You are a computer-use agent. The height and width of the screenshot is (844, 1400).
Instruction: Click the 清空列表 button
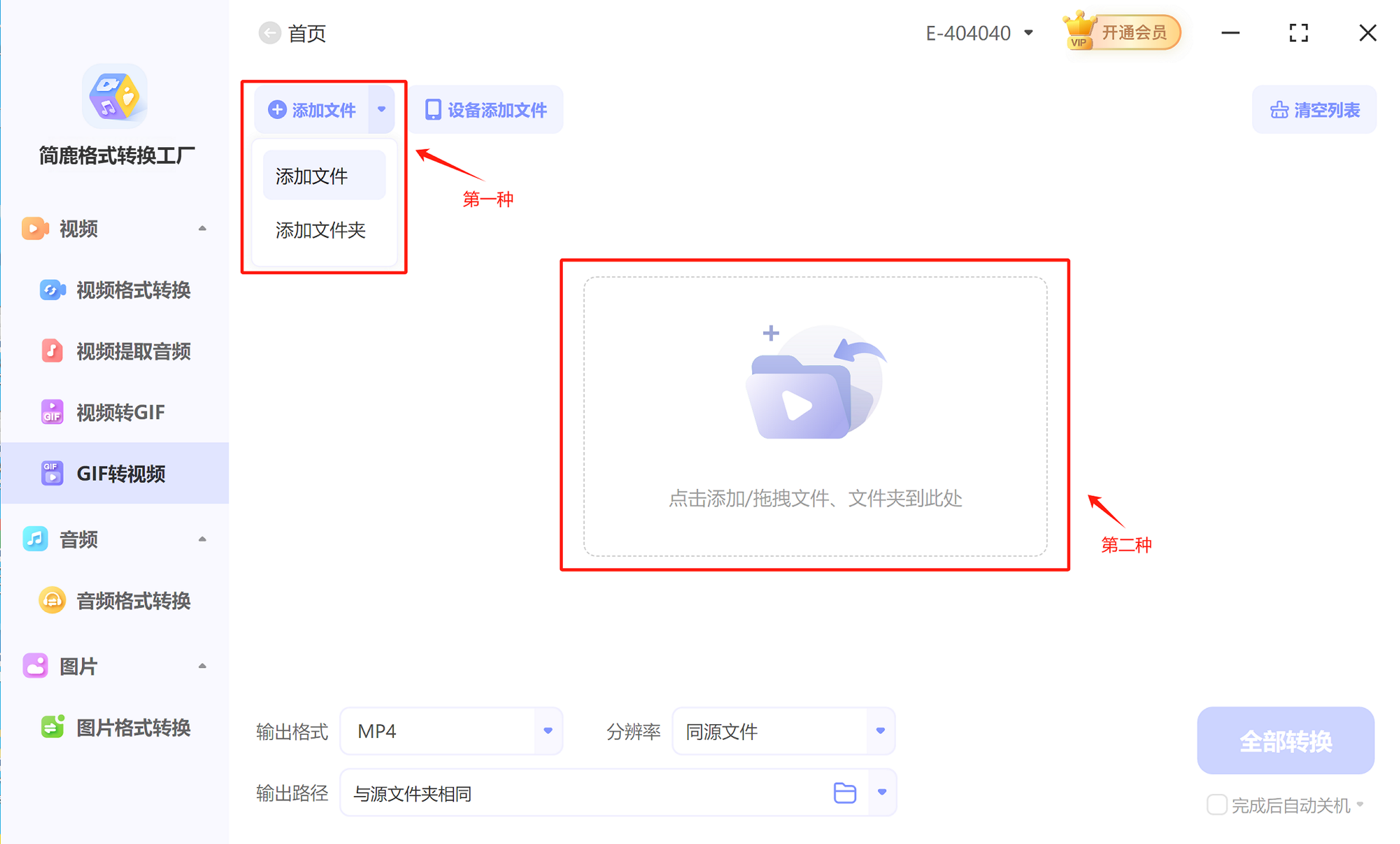coord(1314,110)
